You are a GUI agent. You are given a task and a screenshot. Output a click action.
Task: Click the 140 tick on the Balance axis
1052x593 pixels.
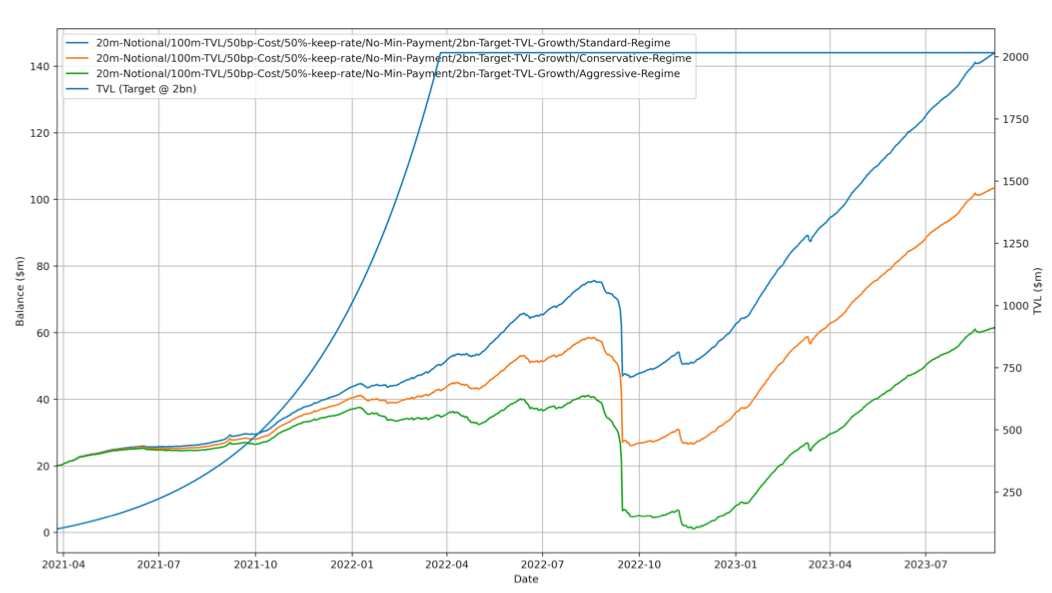point(40,66)
